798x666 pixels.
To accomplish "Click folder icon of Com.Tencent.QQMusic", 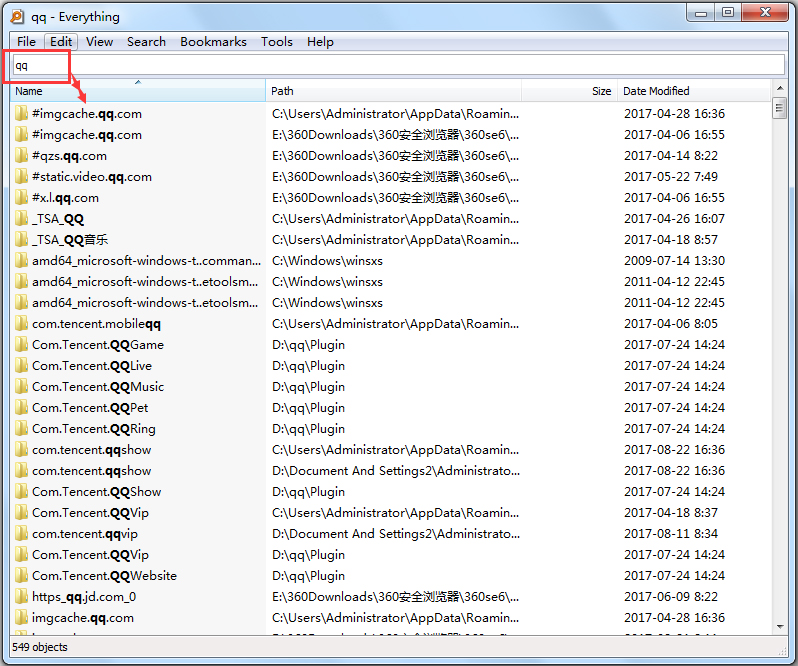I will (x=21, y=387).
